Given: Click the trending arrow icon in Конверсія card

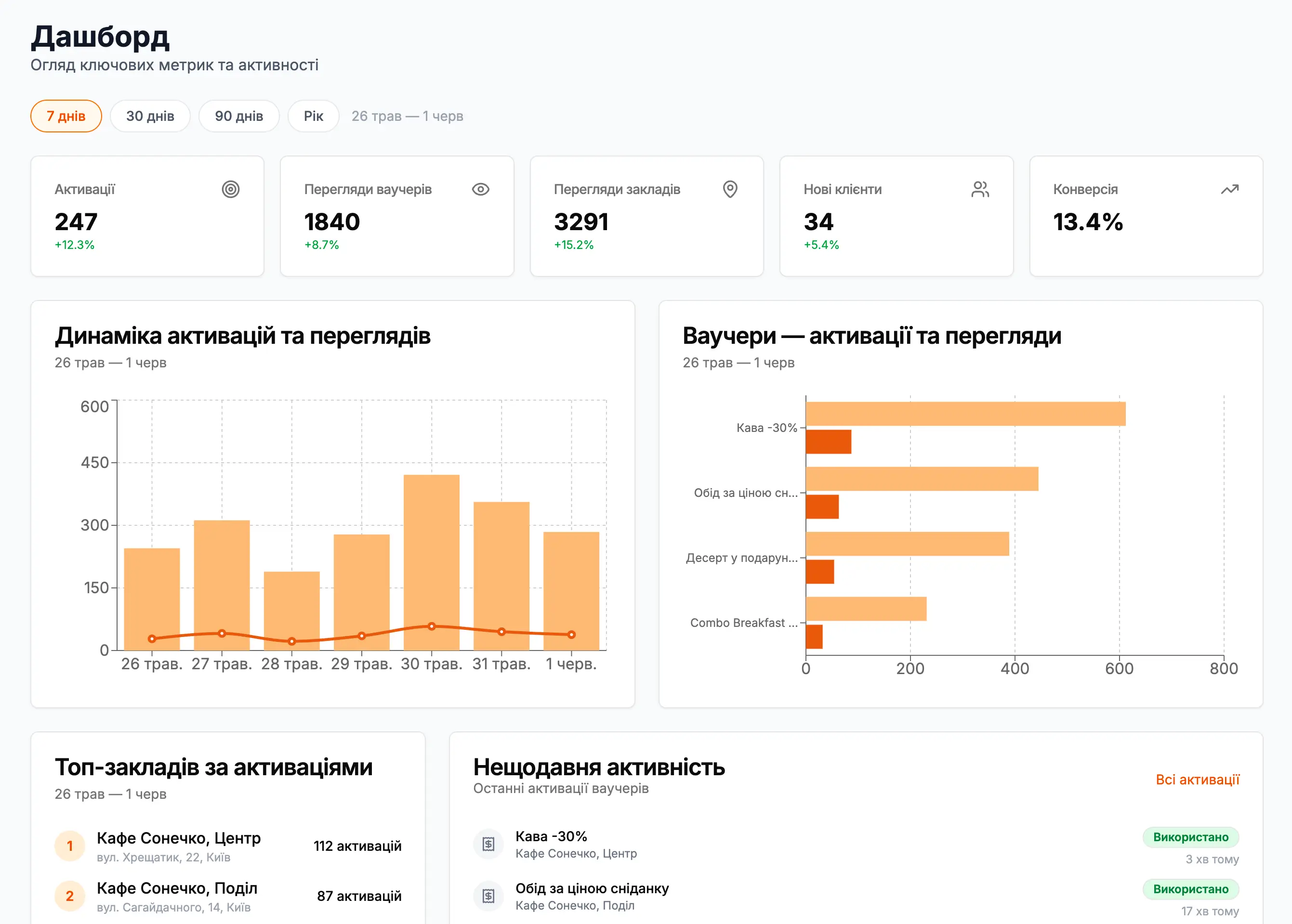Looking at the screenshot, I should pyautogui.click(x=1229, y=189).
